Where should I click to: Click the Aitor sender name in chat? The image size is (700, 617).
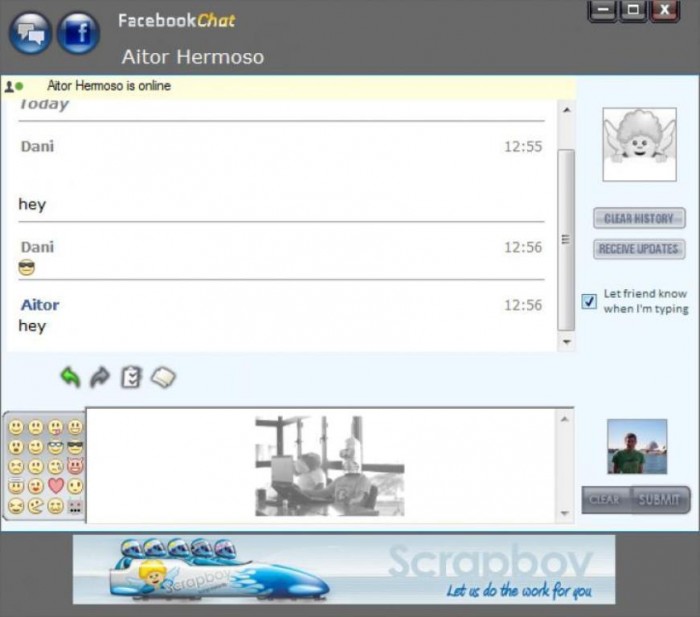40,305
